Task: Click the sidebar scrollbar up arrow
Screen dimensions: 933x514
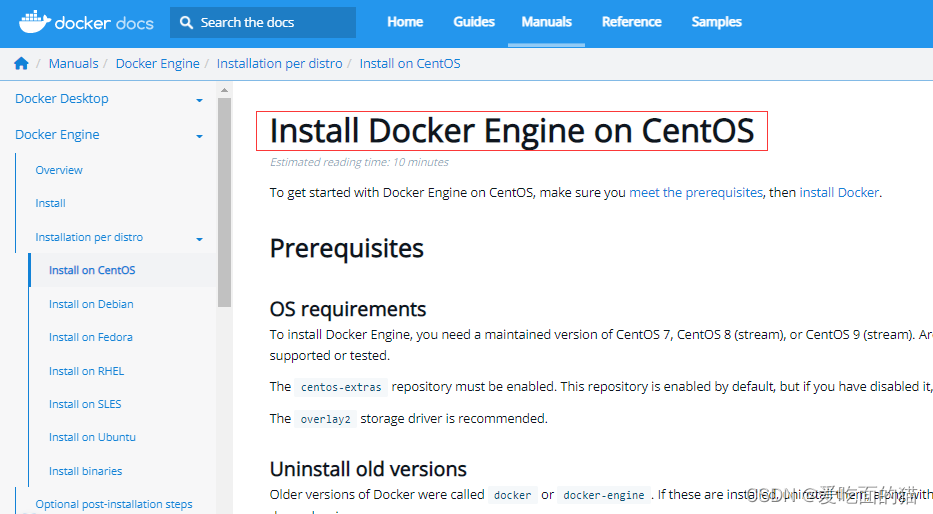Action: pos(224,90)
